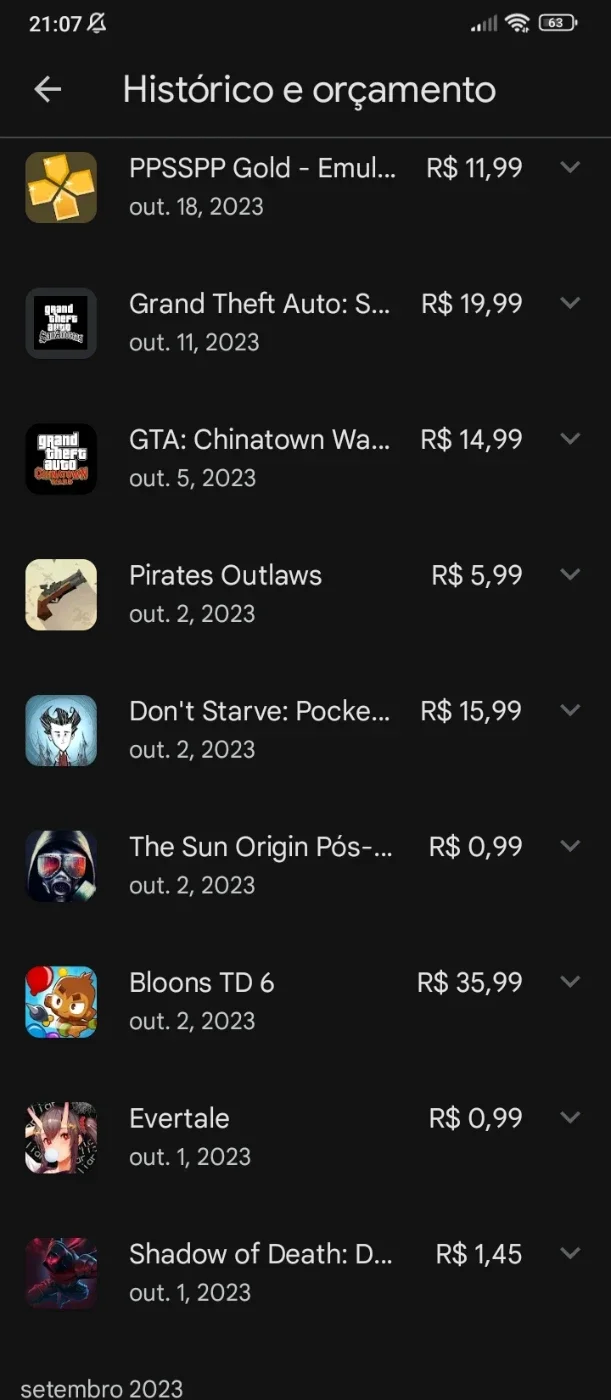Screen dimensions: 611x1400
Task: Tap the Wi-Fi status bar icon
Action: point(517,23)
